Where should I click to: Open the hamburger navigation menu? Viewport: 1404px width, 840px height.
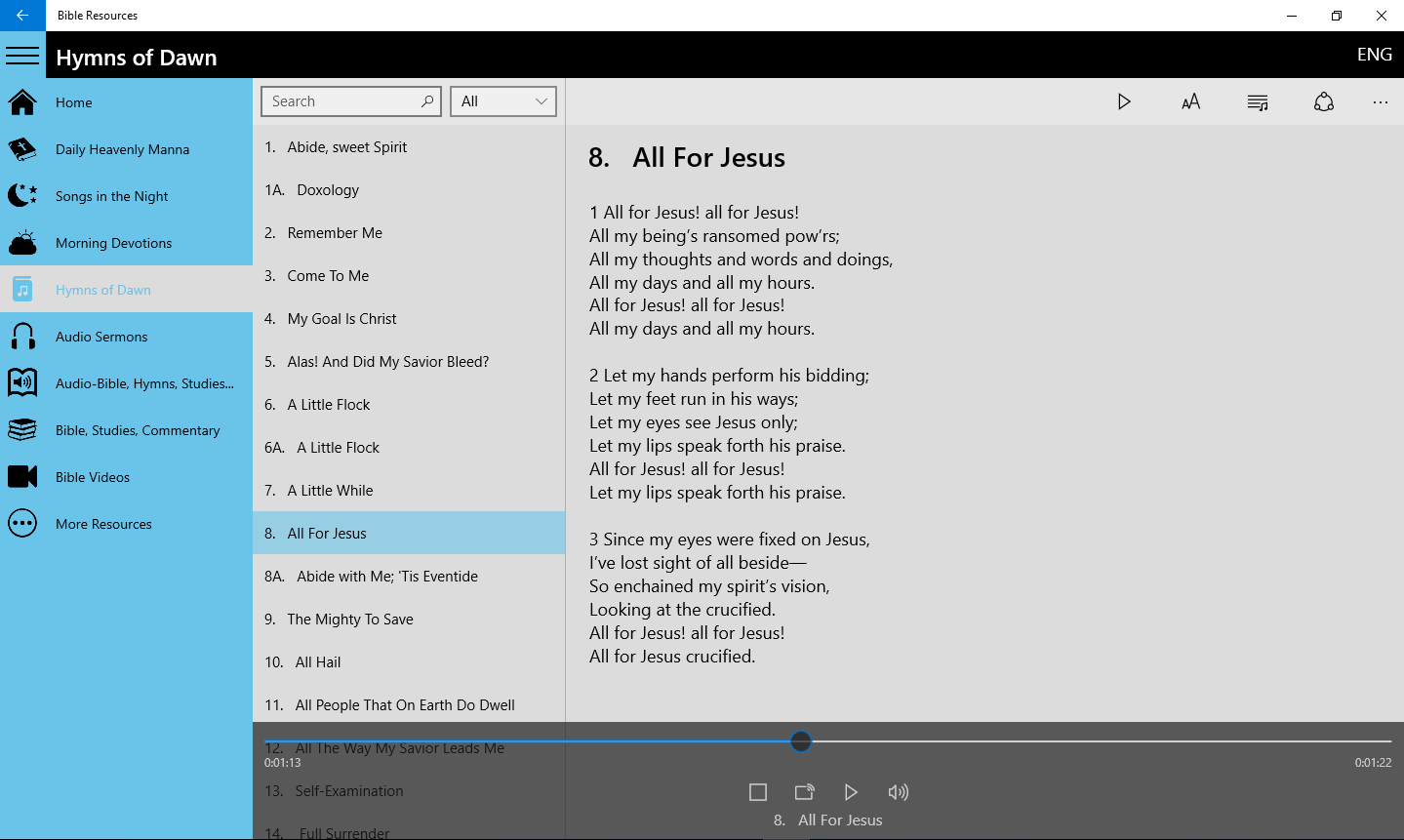click(22, 54)
